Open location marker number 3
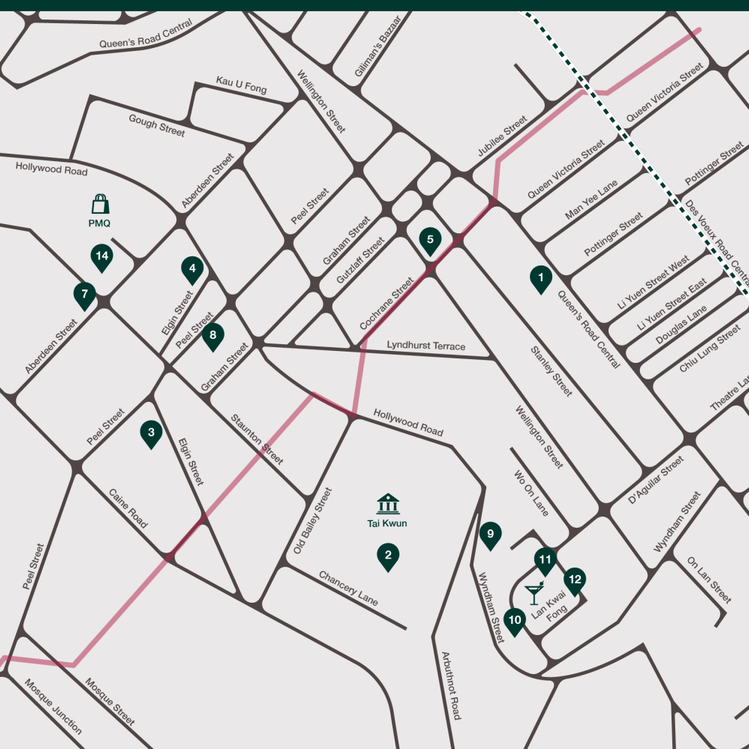This screenshot has height=749, width=749. coord(151,433)
